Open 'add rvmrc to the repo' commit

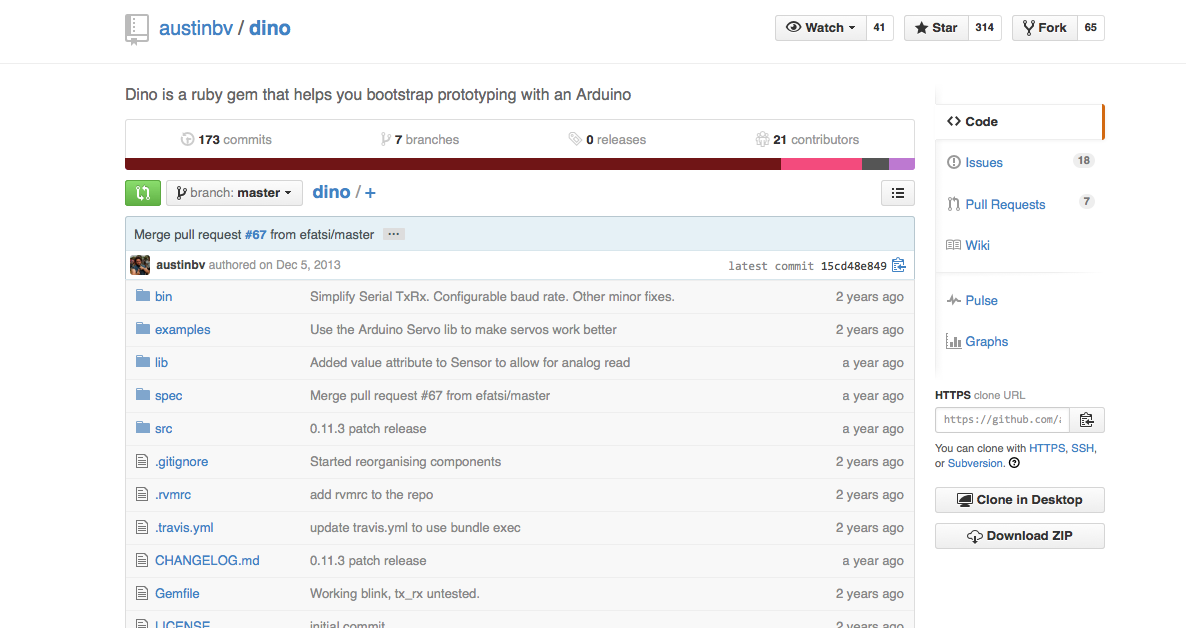click(x=371, y=494)
